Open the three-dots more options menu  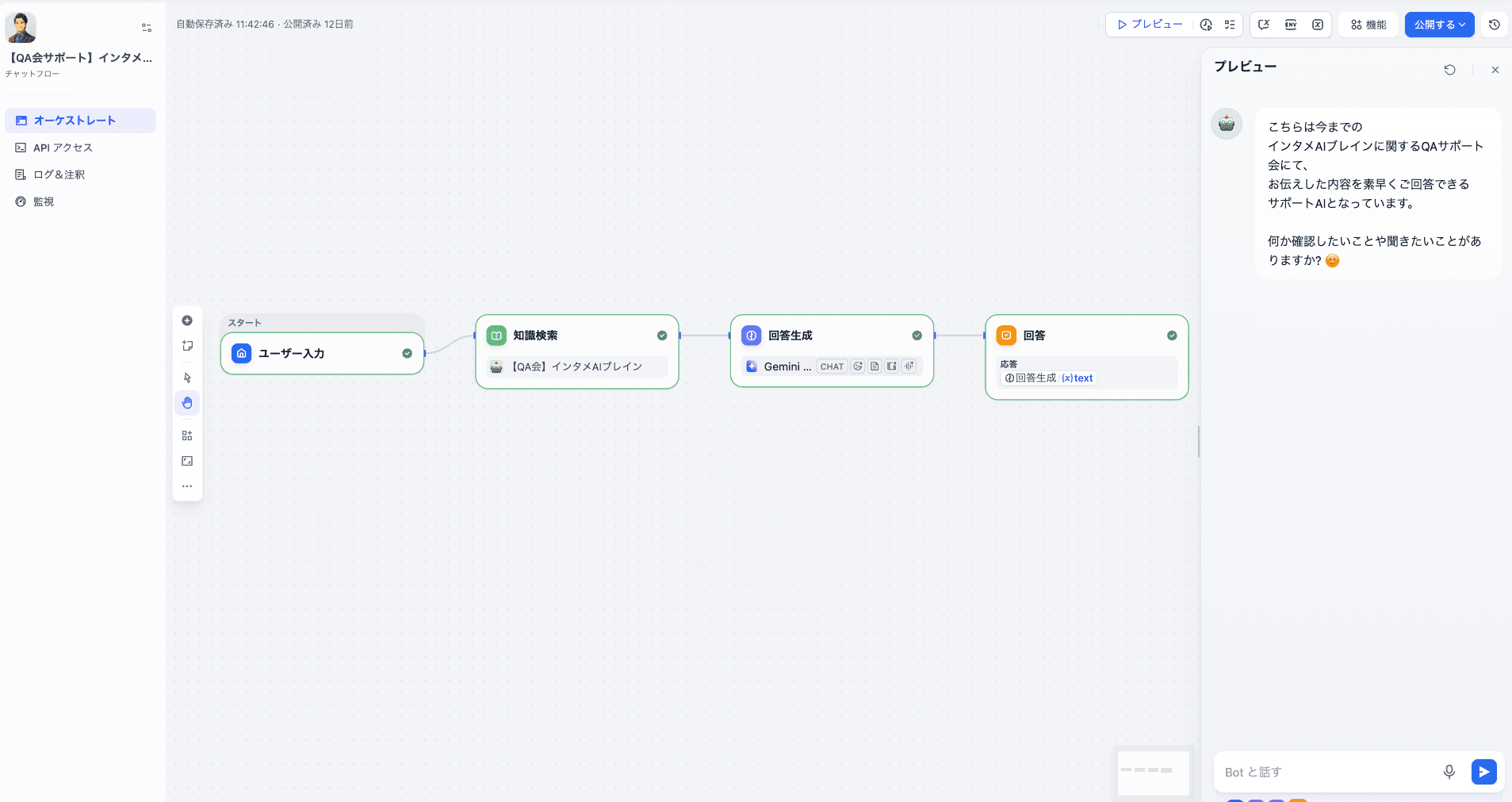[187, 486]
